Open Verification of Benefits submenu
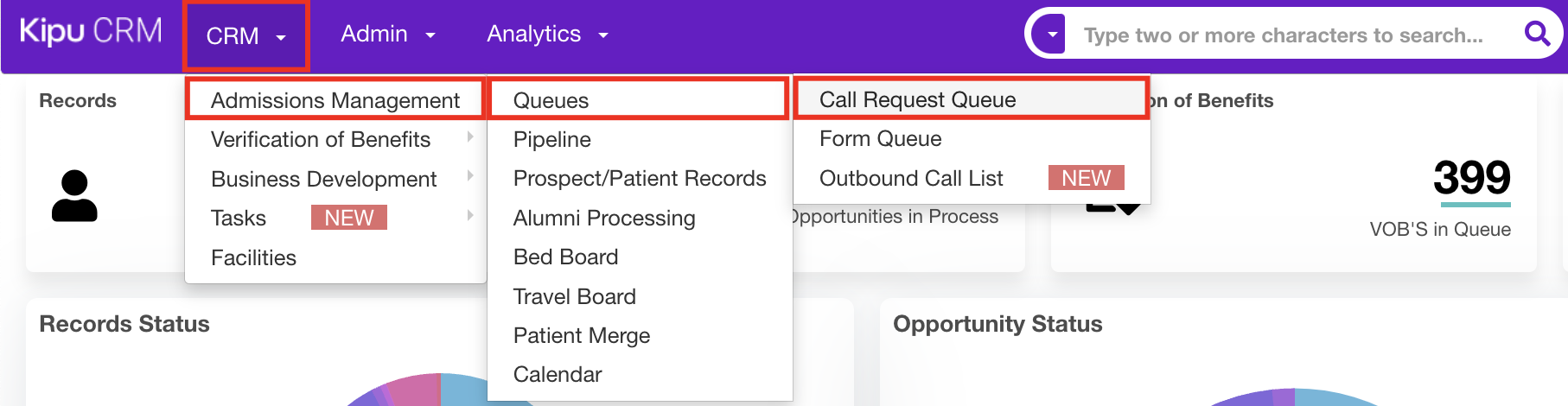 click(321, 139)
